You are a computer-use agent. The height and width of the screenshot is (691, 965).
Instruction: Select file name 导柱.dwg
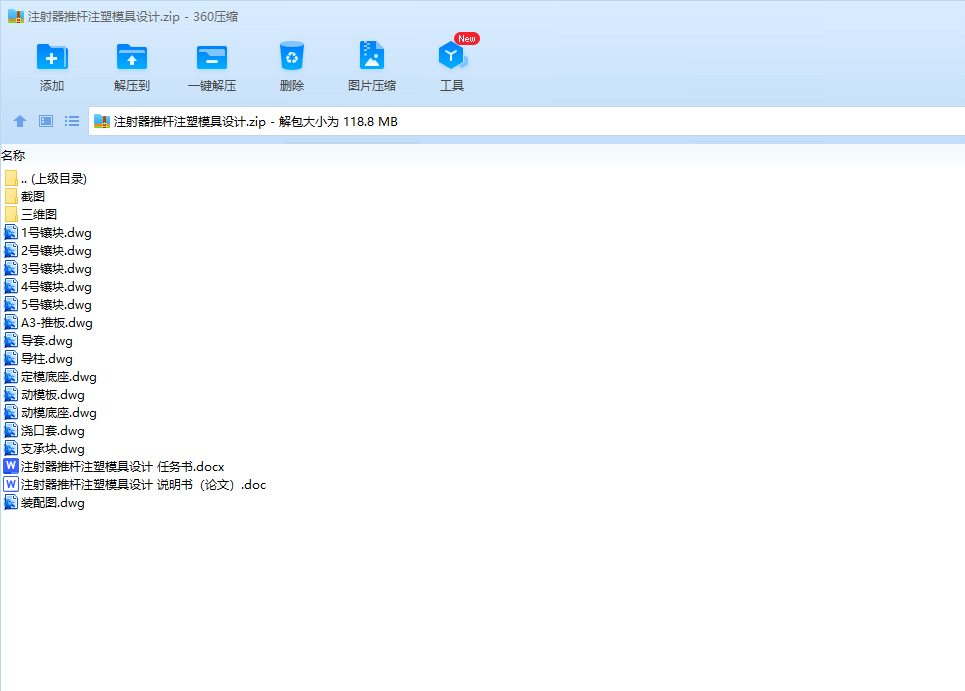click(47, 359)
